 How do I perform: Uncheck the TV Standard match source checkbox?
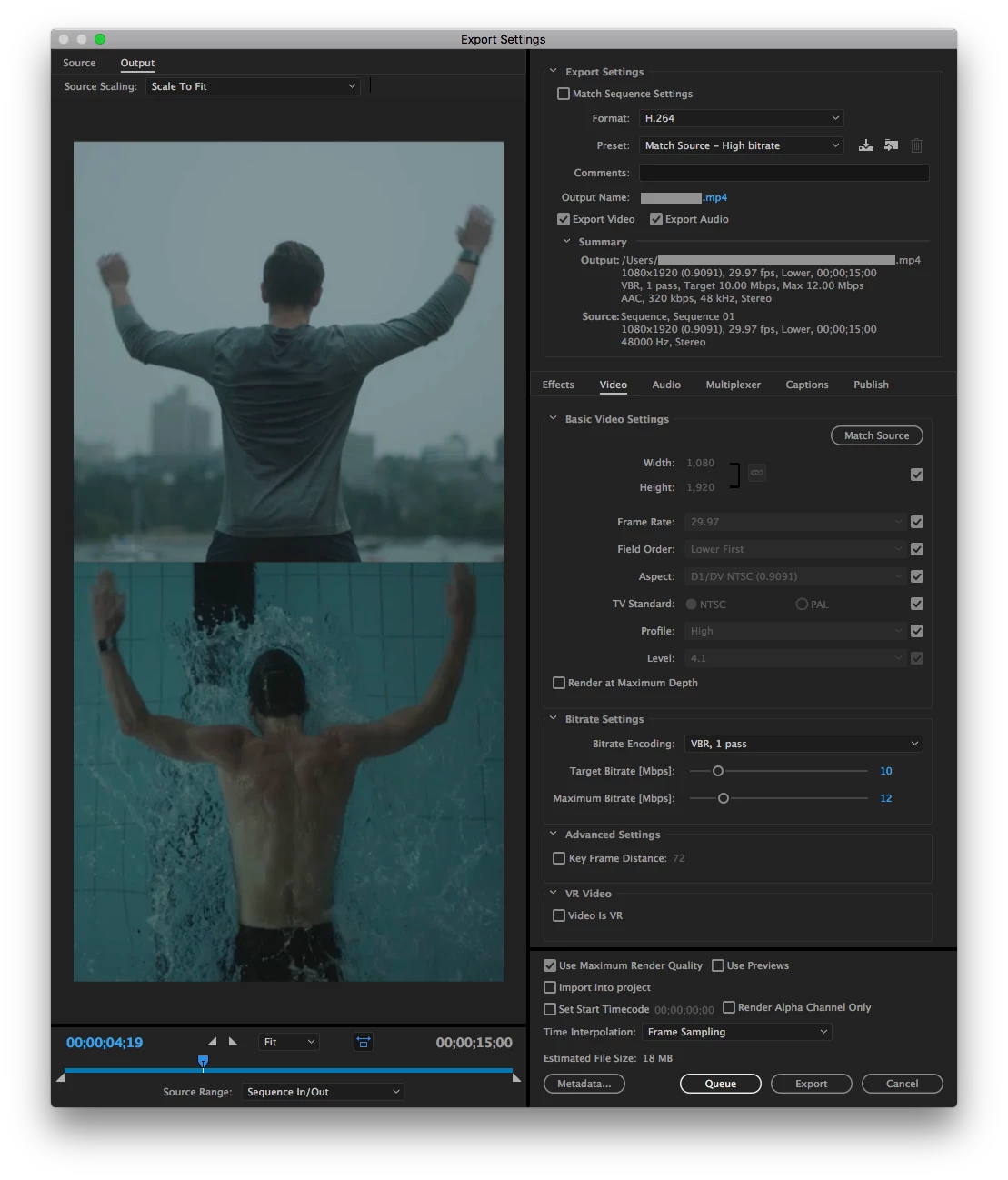pos(917,604)
